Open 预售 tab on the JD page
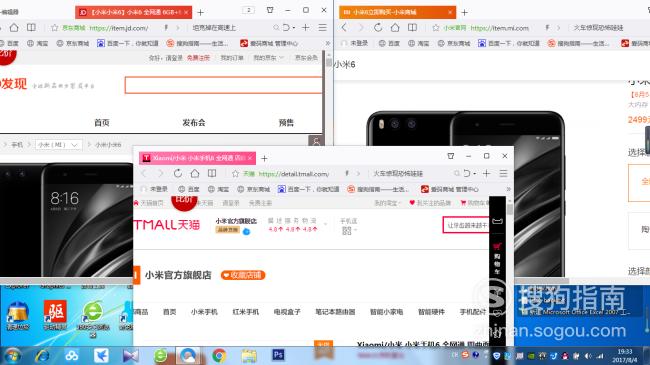Screen dimensions: 650x365 (286, 122)
